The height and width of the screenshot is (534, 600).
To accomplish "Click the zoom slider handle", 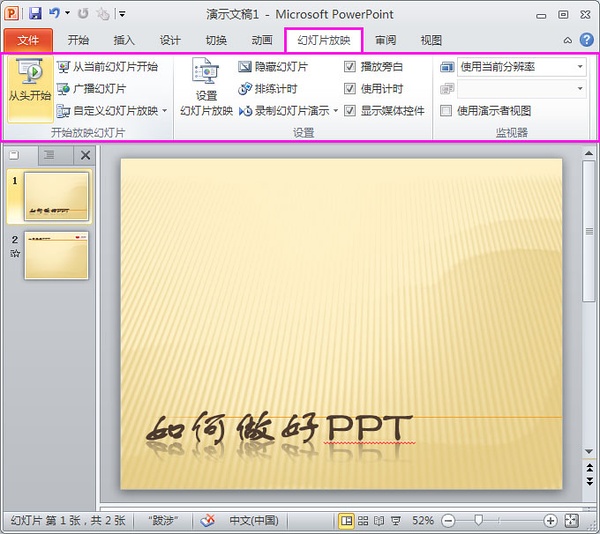I will pos(478,520).
